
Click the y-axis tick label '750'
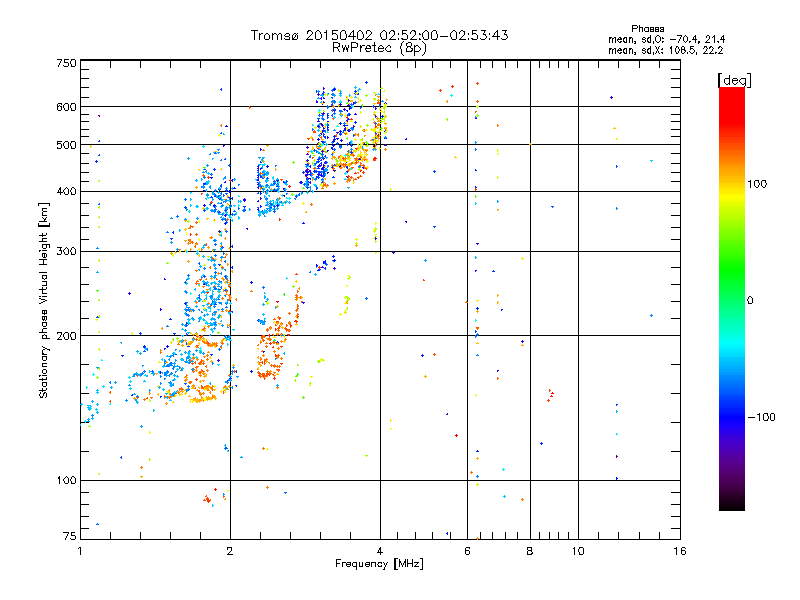point(66,63)
